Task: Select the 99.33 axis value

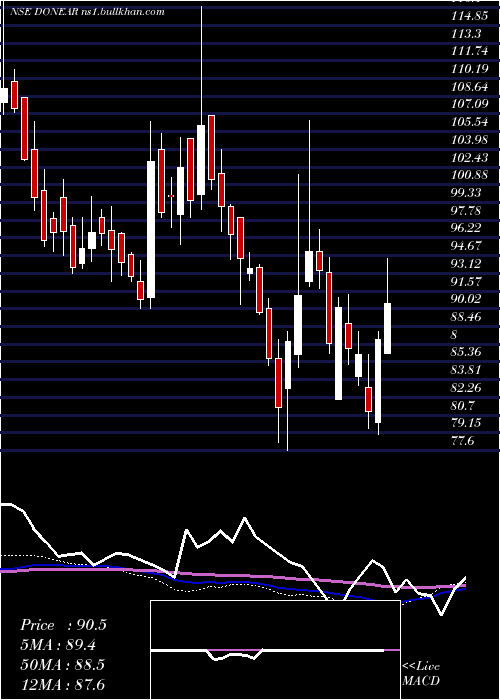Action: [x=466, y=192]
